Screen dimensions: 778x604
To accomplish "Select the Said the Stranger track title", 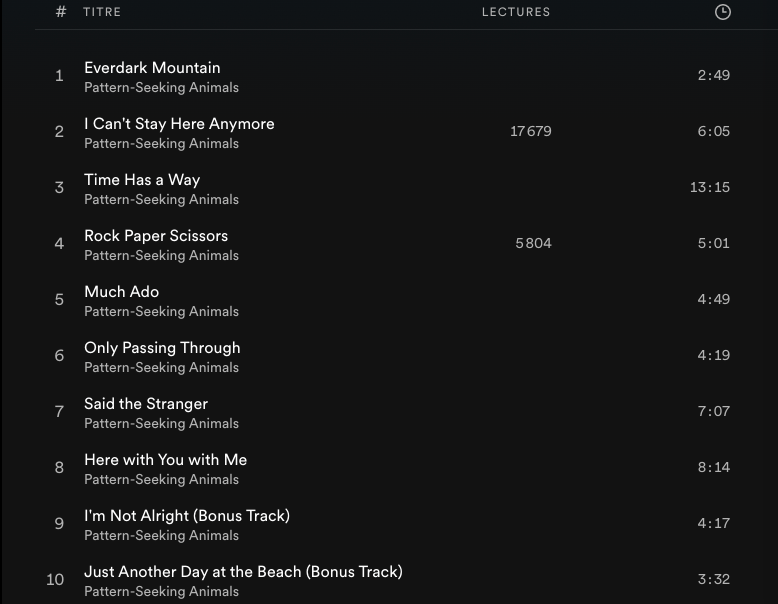I will coord(146,404).
